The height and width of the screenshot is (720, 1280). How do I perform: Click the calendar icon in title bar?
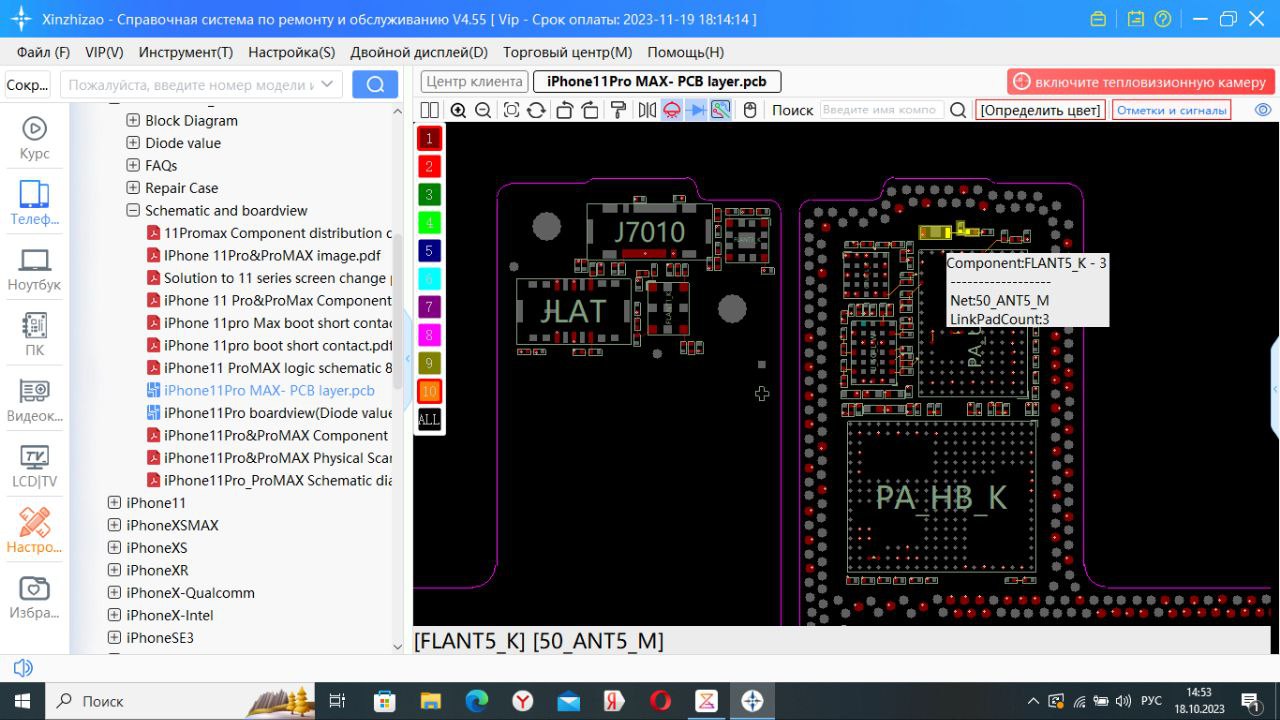click(x=1135, y=19)
